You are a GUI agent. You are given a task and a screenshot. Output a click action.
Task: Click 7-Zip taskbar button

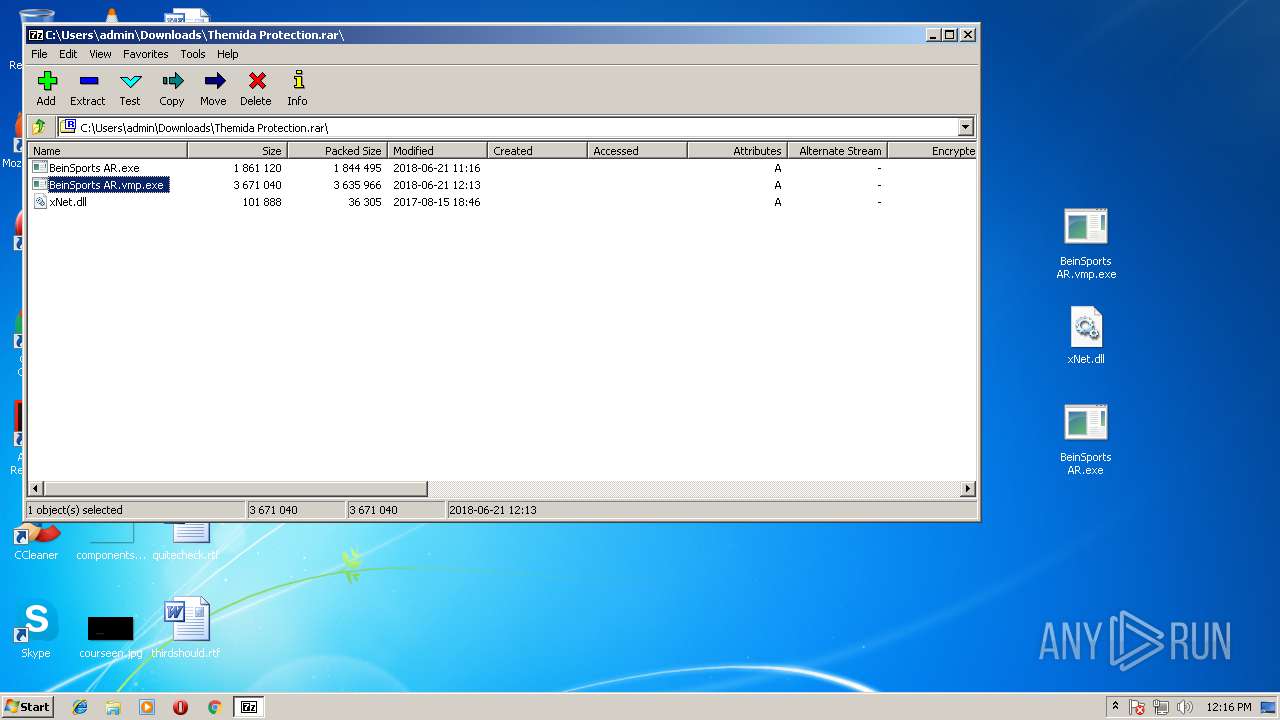tap(249, 707)
